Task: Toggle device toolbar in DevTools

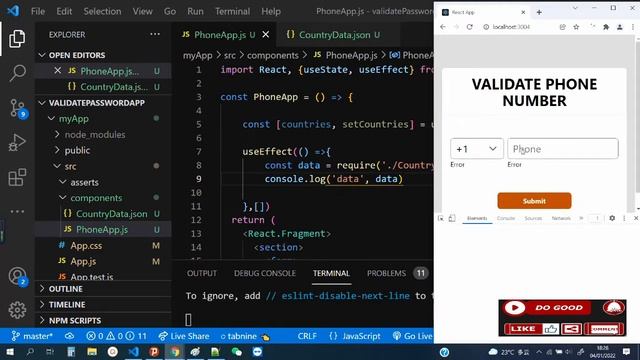Action: coord(452,218)
